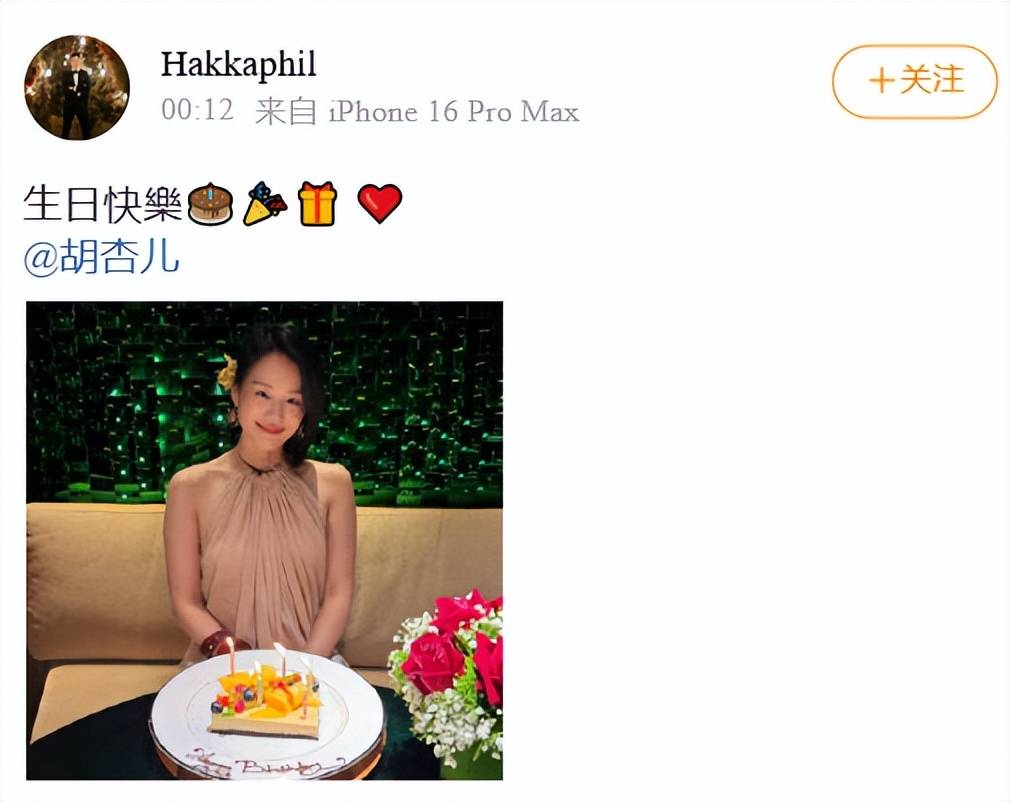The height and width of the screenshot is (802, 1010).
Task: Click the party popper emoji
Action: click(265, 204)
